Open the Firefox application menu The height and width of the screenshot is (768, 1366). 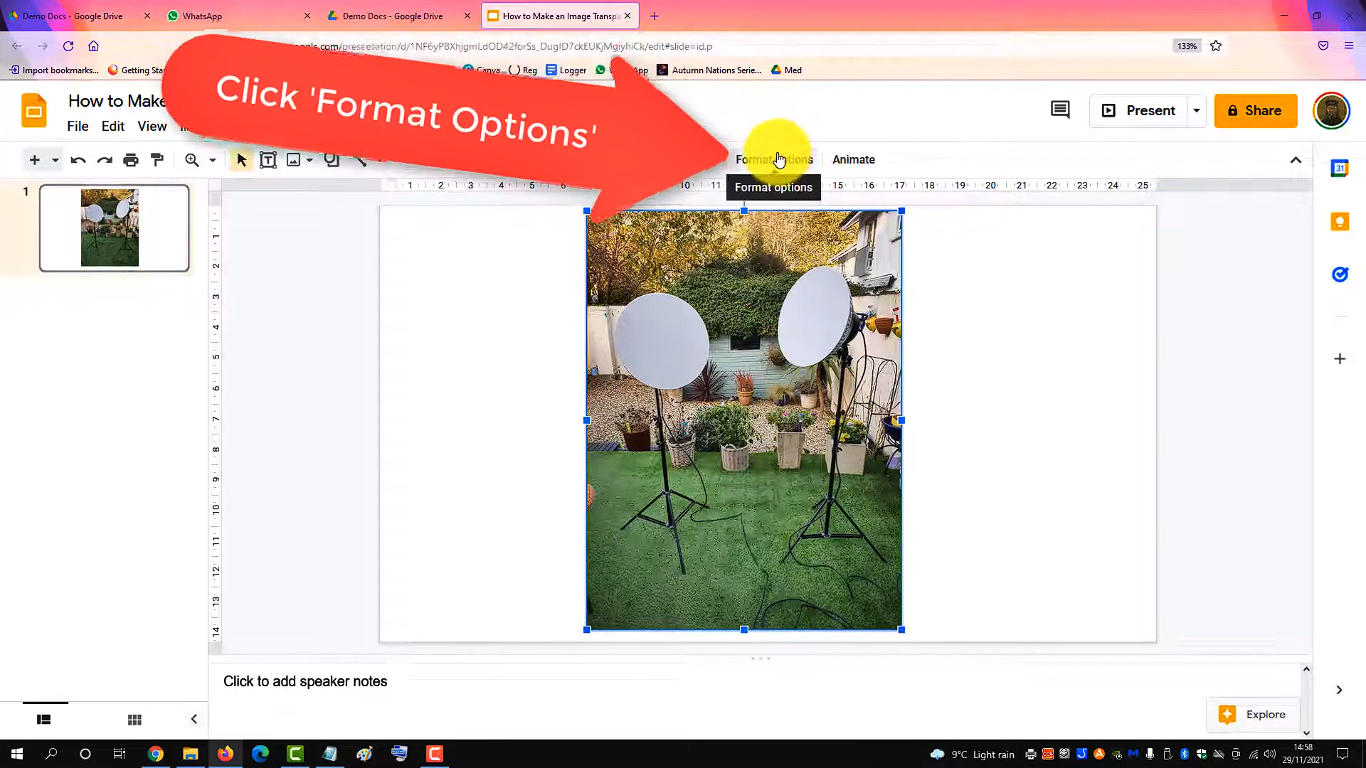[x=1350, y=46]
